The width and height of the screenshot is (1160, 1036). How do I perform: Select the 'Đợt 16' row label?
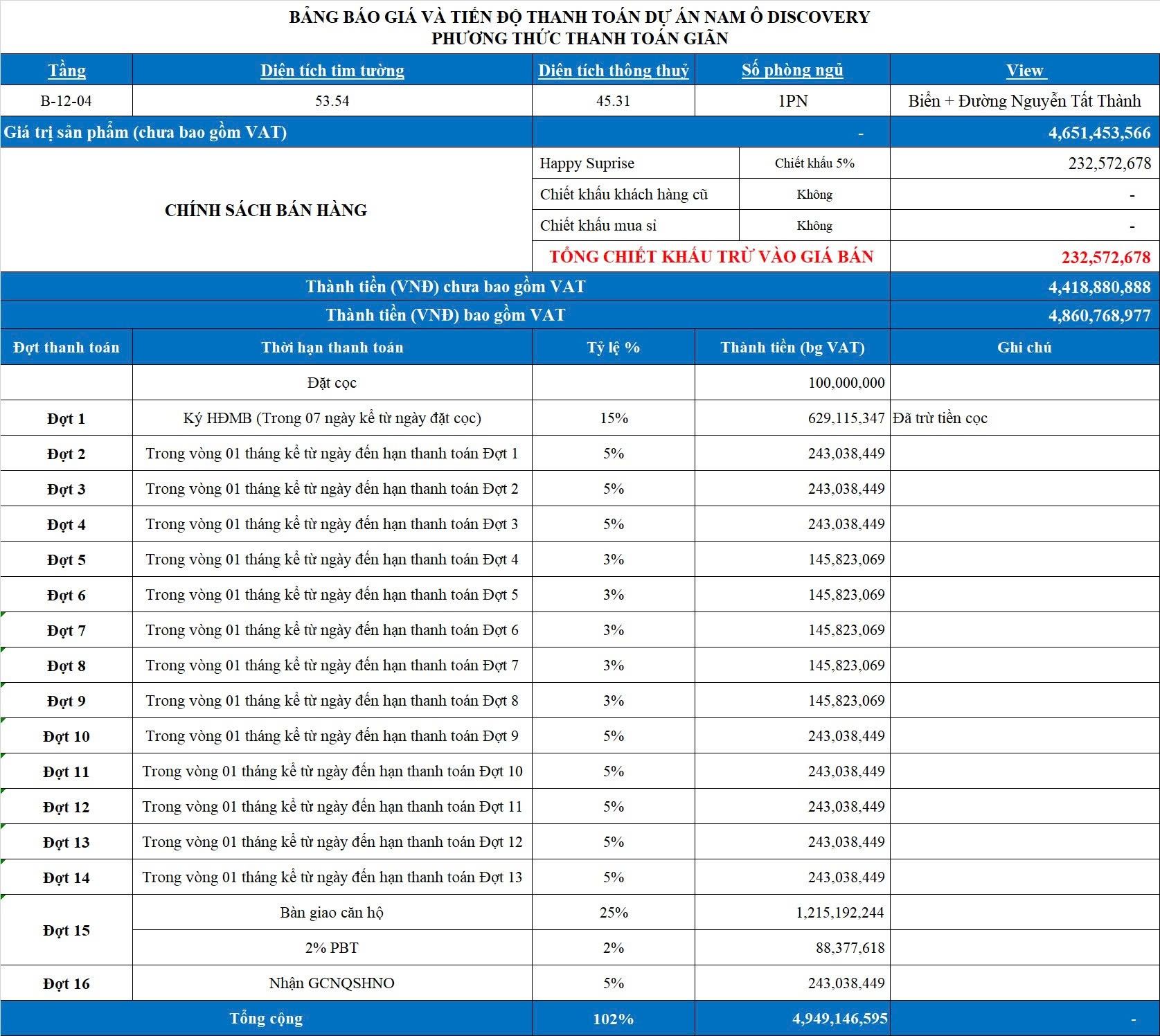[x=66, y=983]
